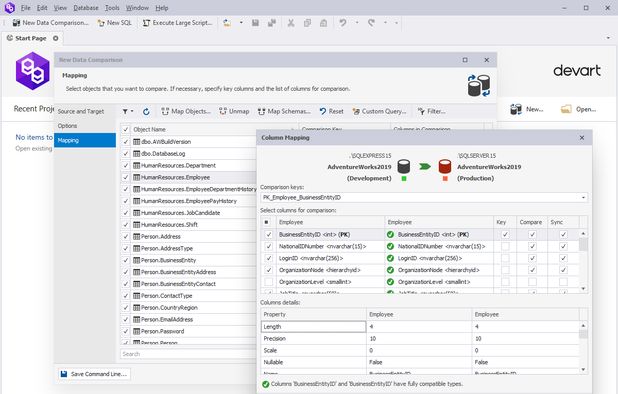Select the Start Page tab
The image size is (618, 394).
[31, 38]
